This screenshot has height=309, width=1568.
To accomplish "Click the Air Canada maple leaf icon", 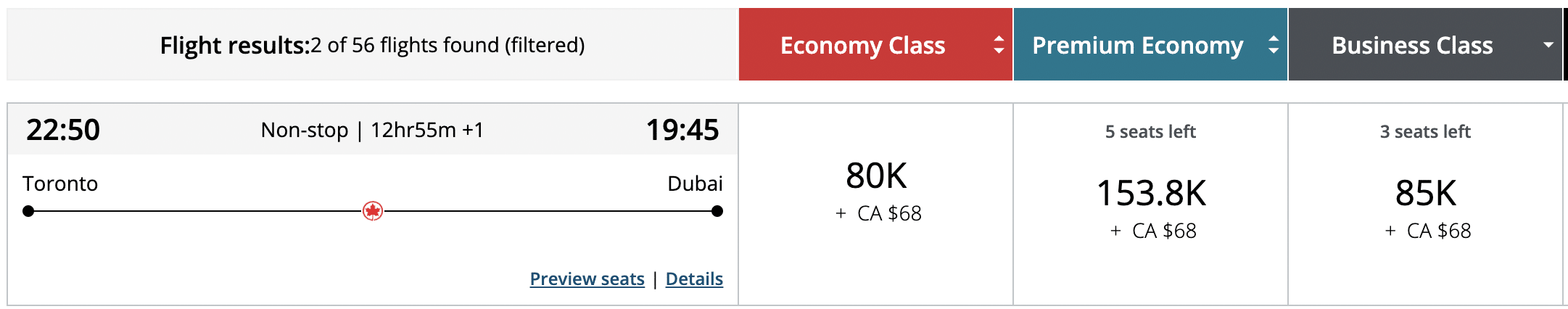I will [373, 211].
